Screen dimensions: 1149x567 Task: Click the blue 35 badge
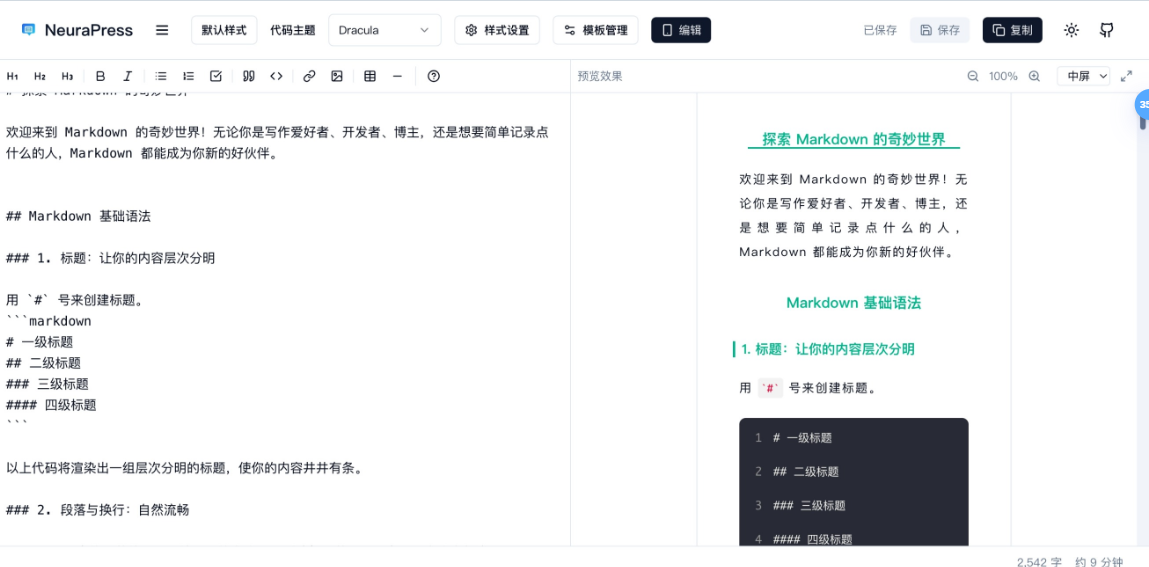coord(1142,105)
